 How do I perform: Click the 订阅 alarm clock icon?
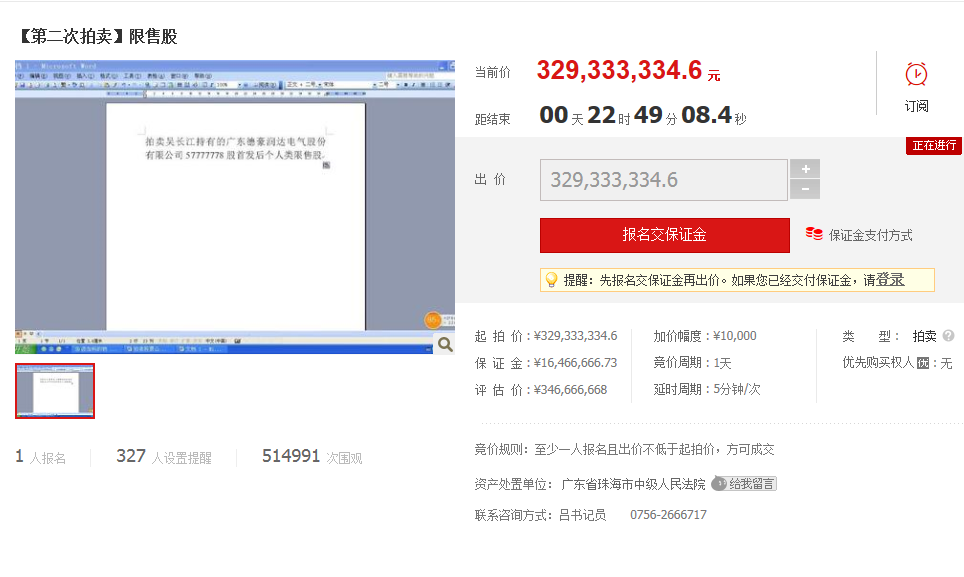point(916,75)
